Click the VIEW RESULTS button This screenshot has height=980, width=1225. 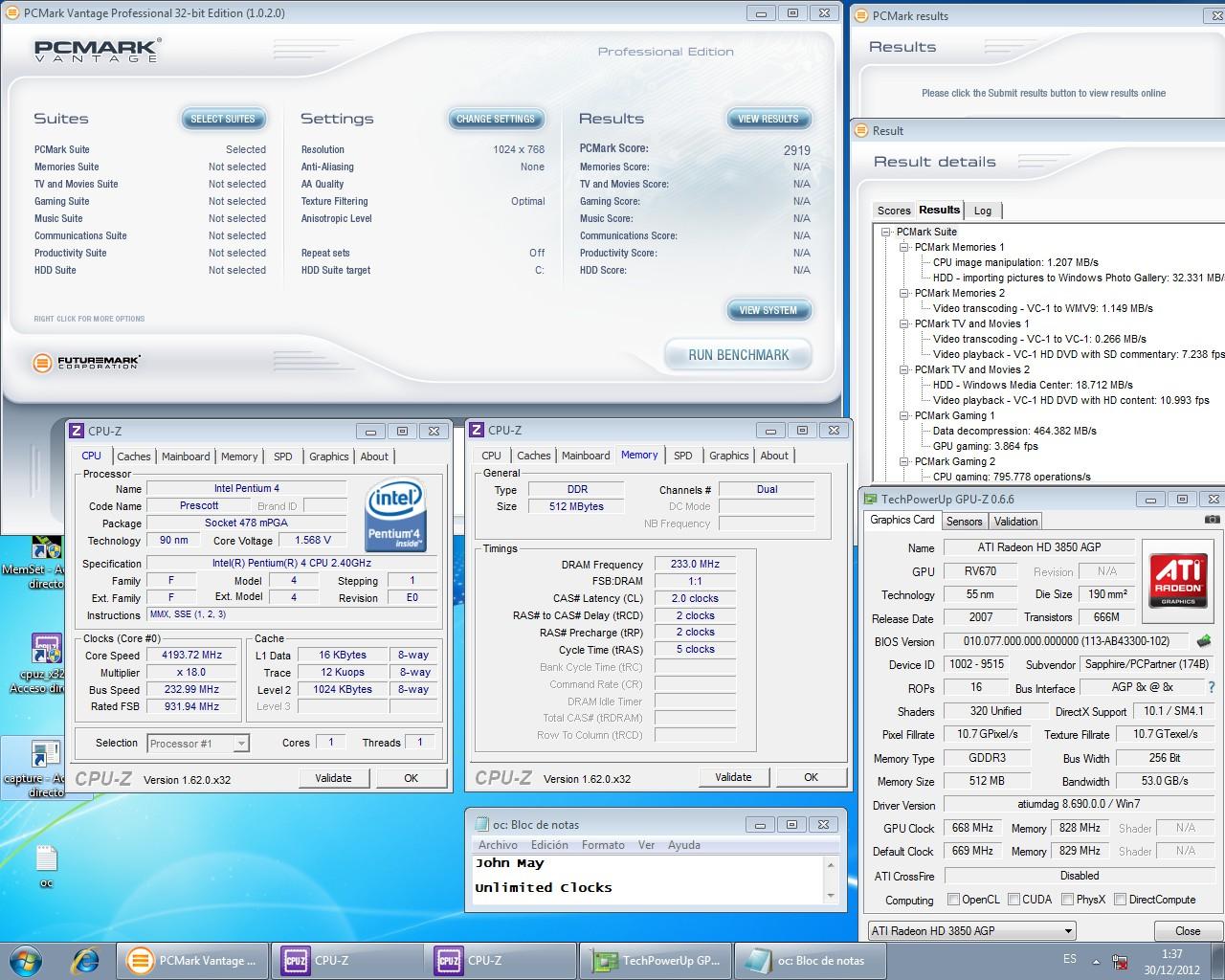pyautogui.click(x=768, y=119)
